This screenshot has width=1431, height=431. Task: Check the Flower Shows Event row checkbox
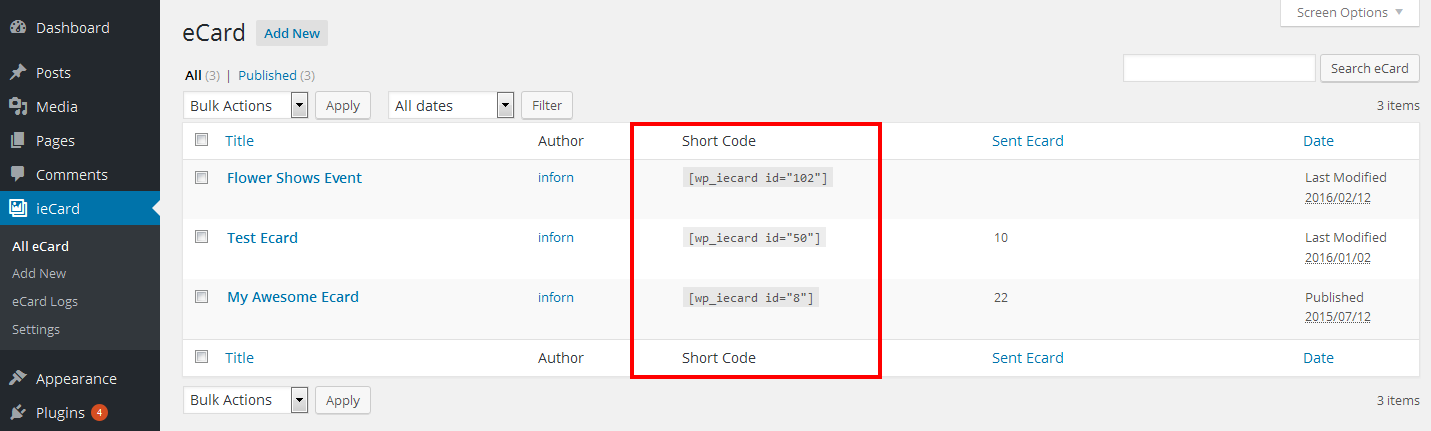pos(202,177)
